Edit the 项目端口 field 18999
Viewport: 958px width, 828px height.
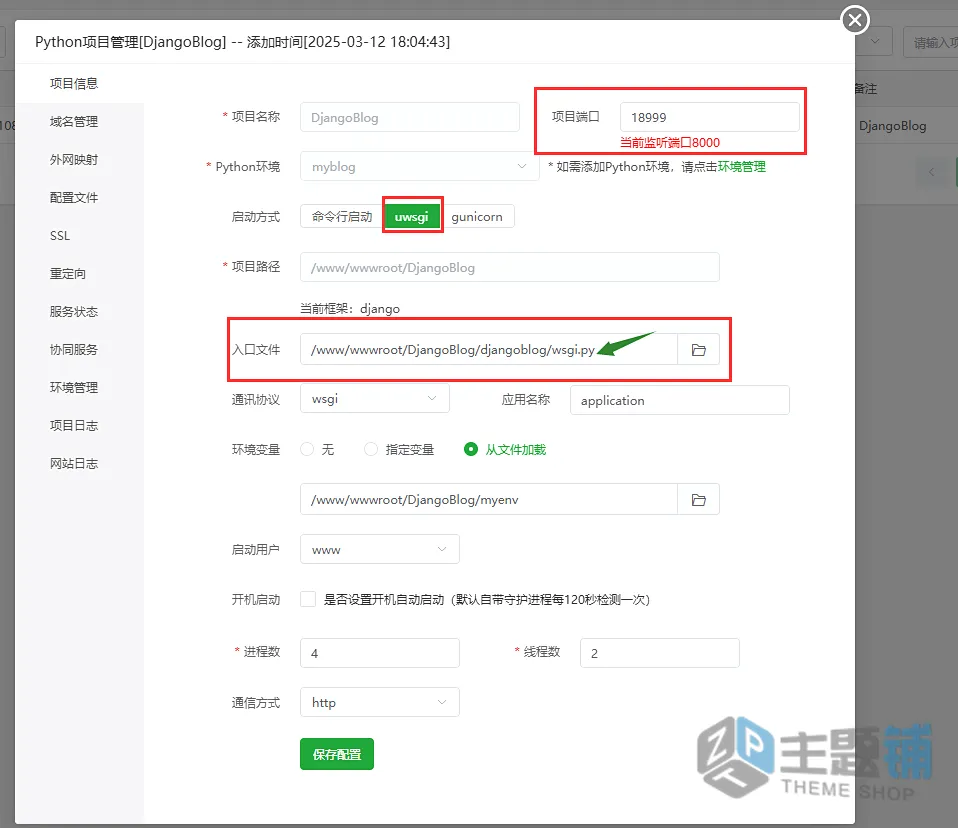click(x=709, y=117)
